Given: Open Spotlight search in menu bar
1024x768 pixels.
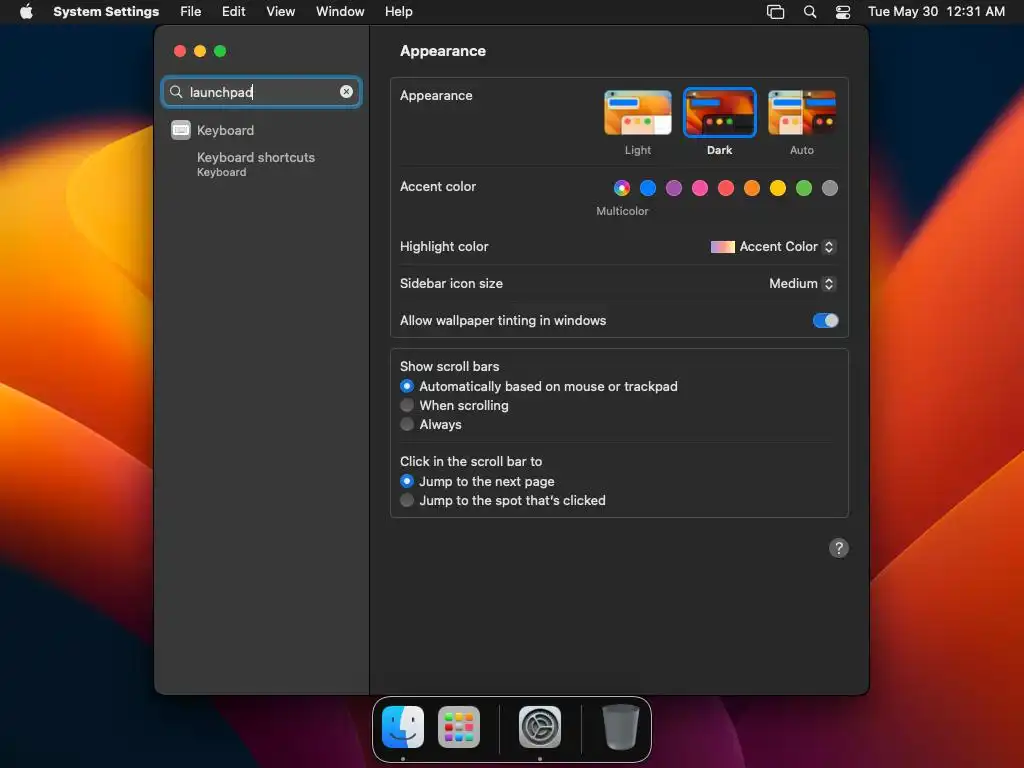Looking at the screenshot, I should point(810,12).
